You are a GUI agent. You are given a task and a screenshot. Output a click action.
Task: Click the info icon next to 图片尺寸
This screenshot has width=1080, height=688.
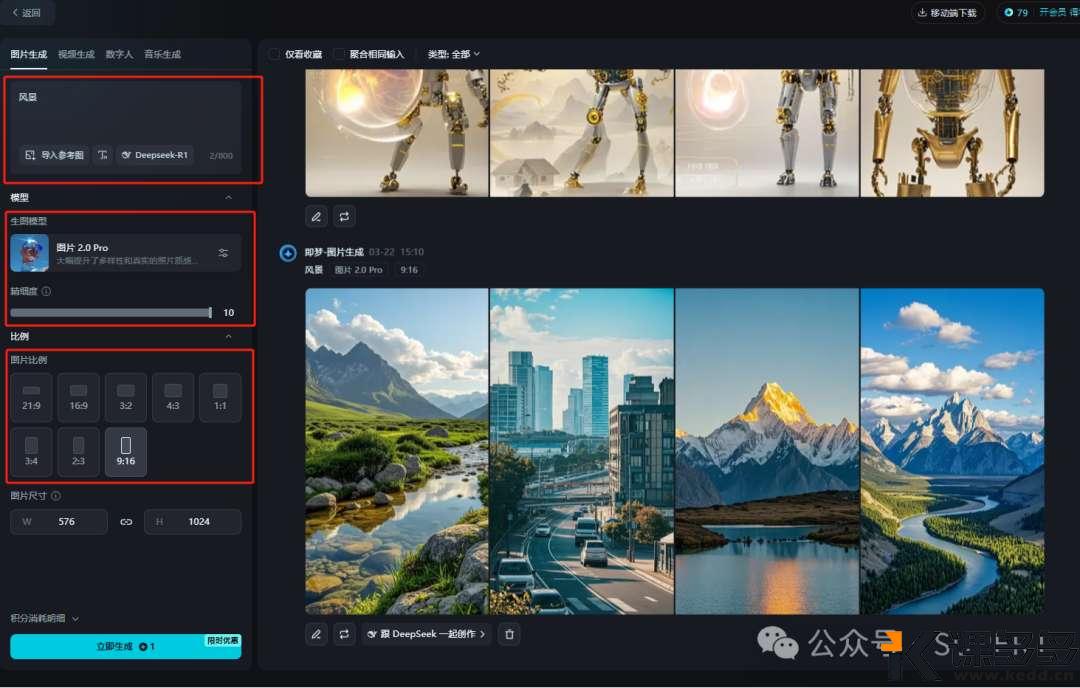(x=56, y=496)
